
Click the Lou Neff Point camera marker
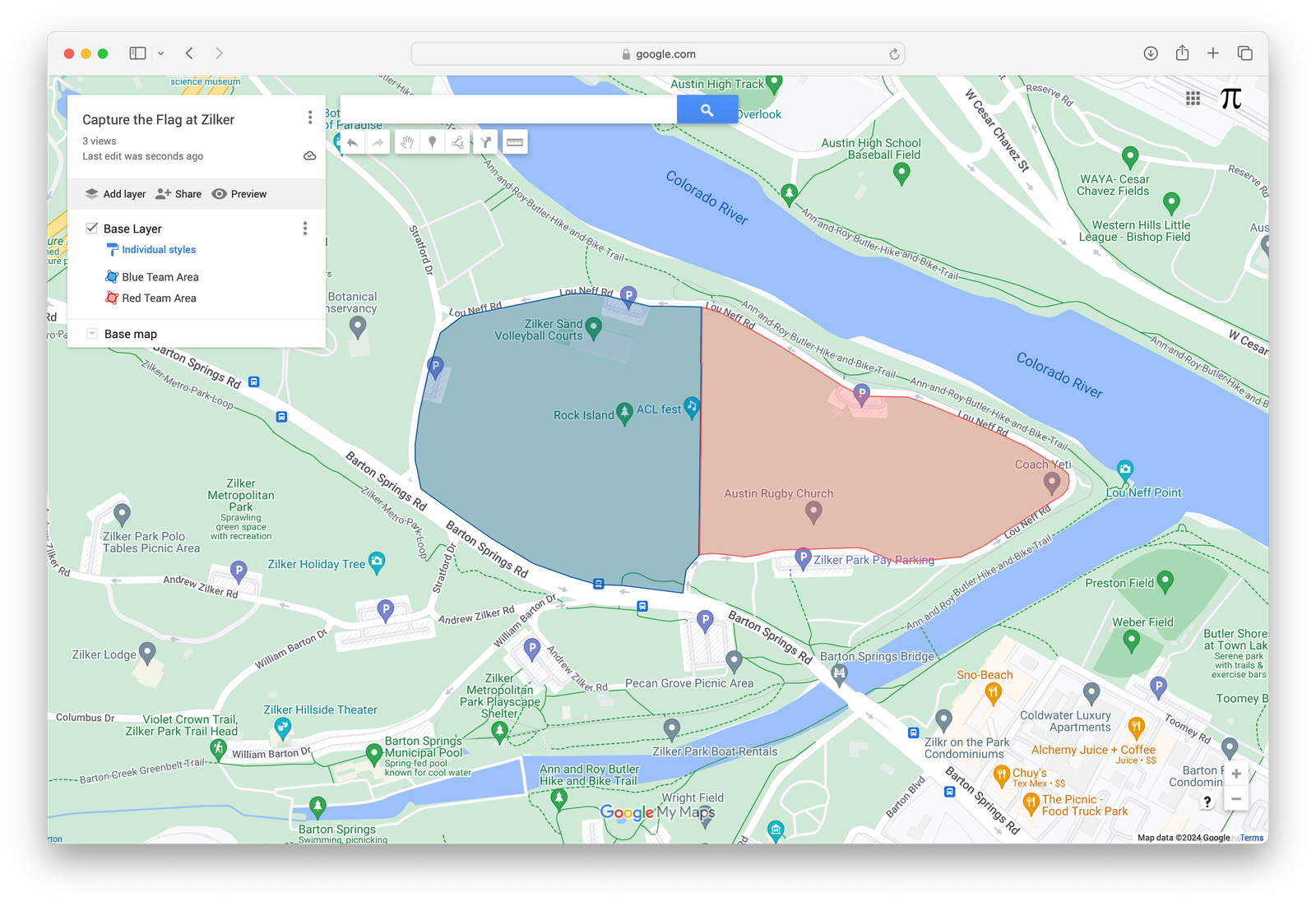point(1125,470)
